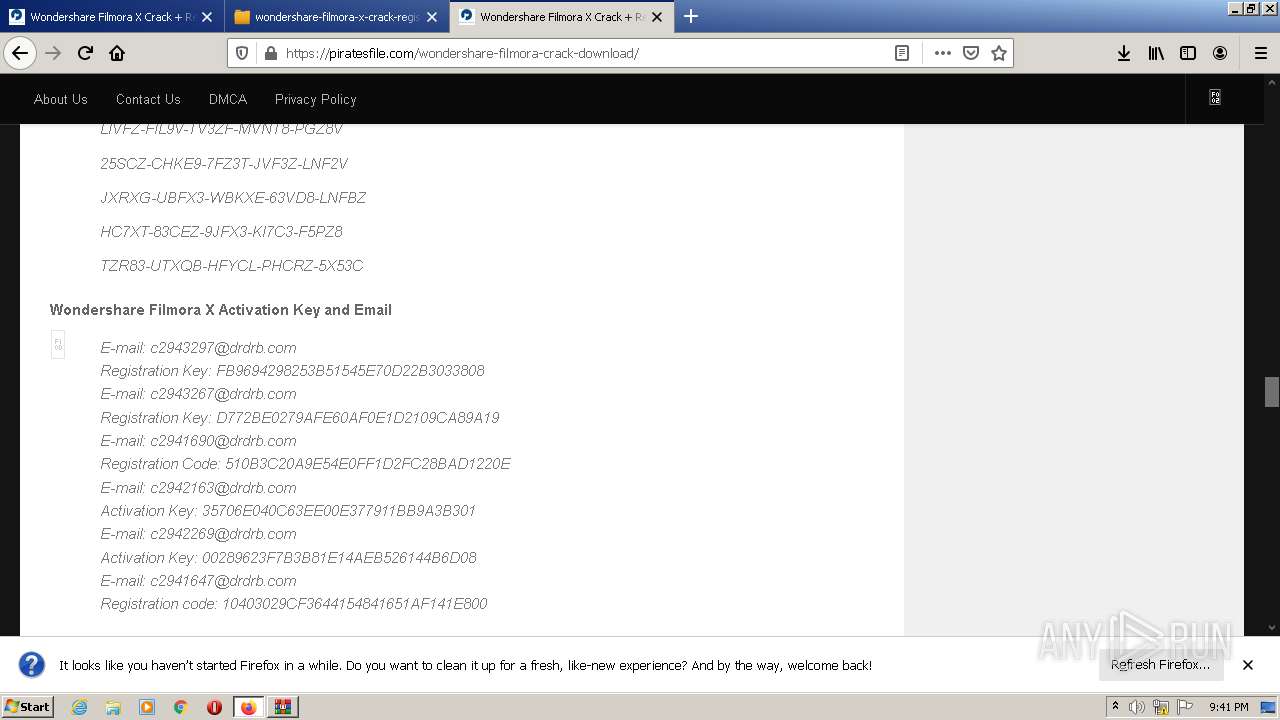Save page to Pocket

[971, 53]
